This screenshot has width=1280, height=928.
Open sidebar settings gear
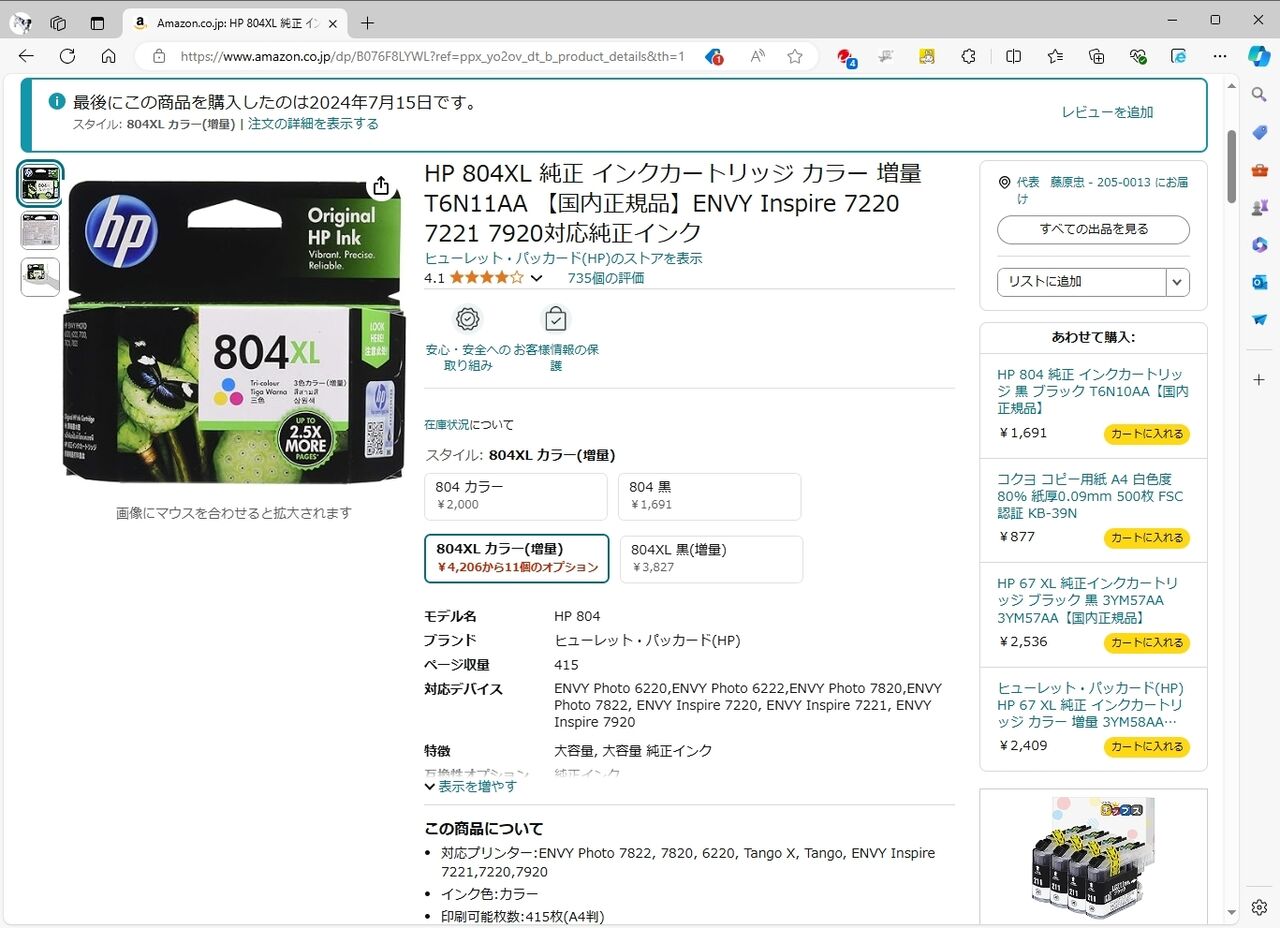pos(1259,907)
